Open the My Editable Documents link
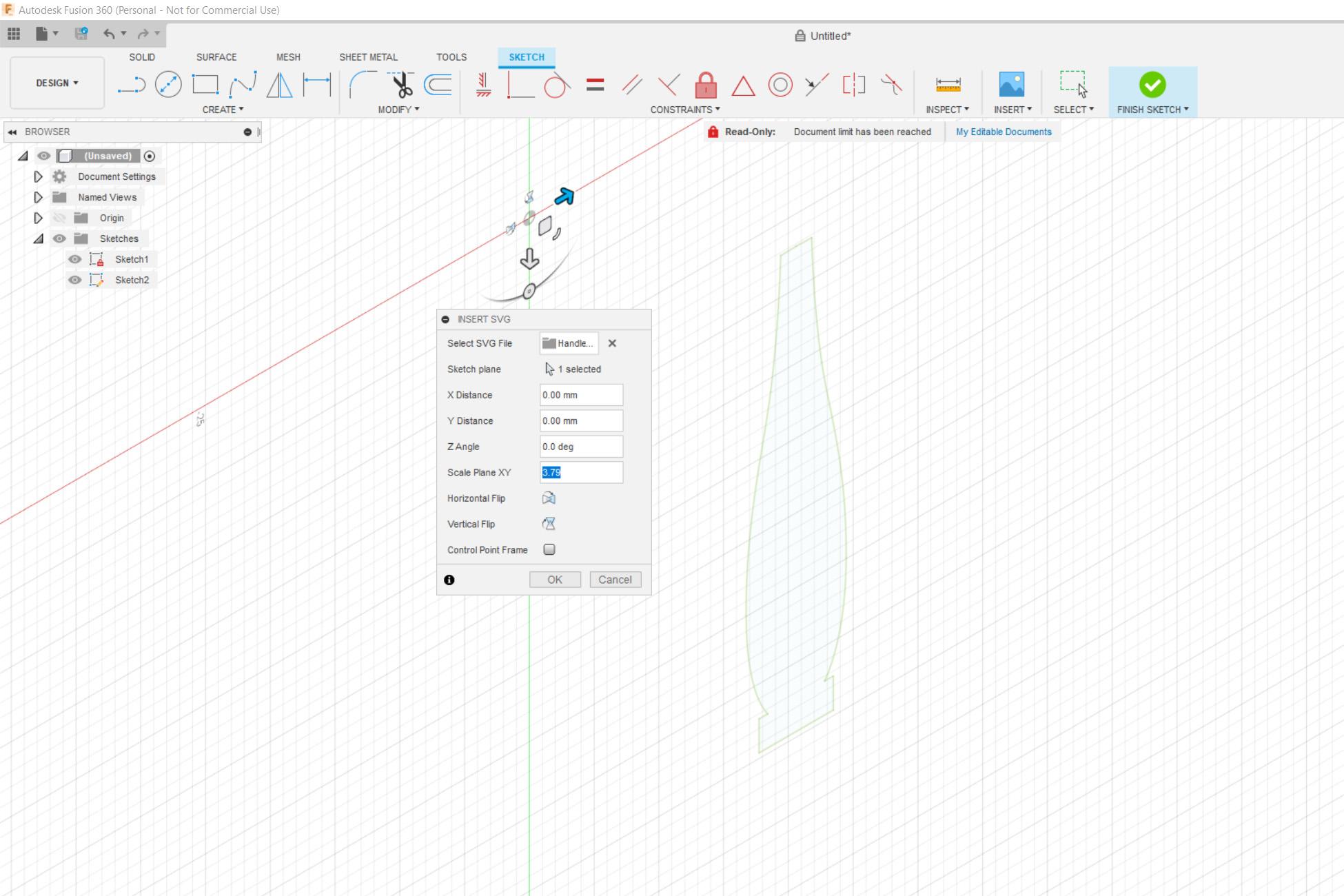The image size is (1344, 896). (x=1004, y=132)
